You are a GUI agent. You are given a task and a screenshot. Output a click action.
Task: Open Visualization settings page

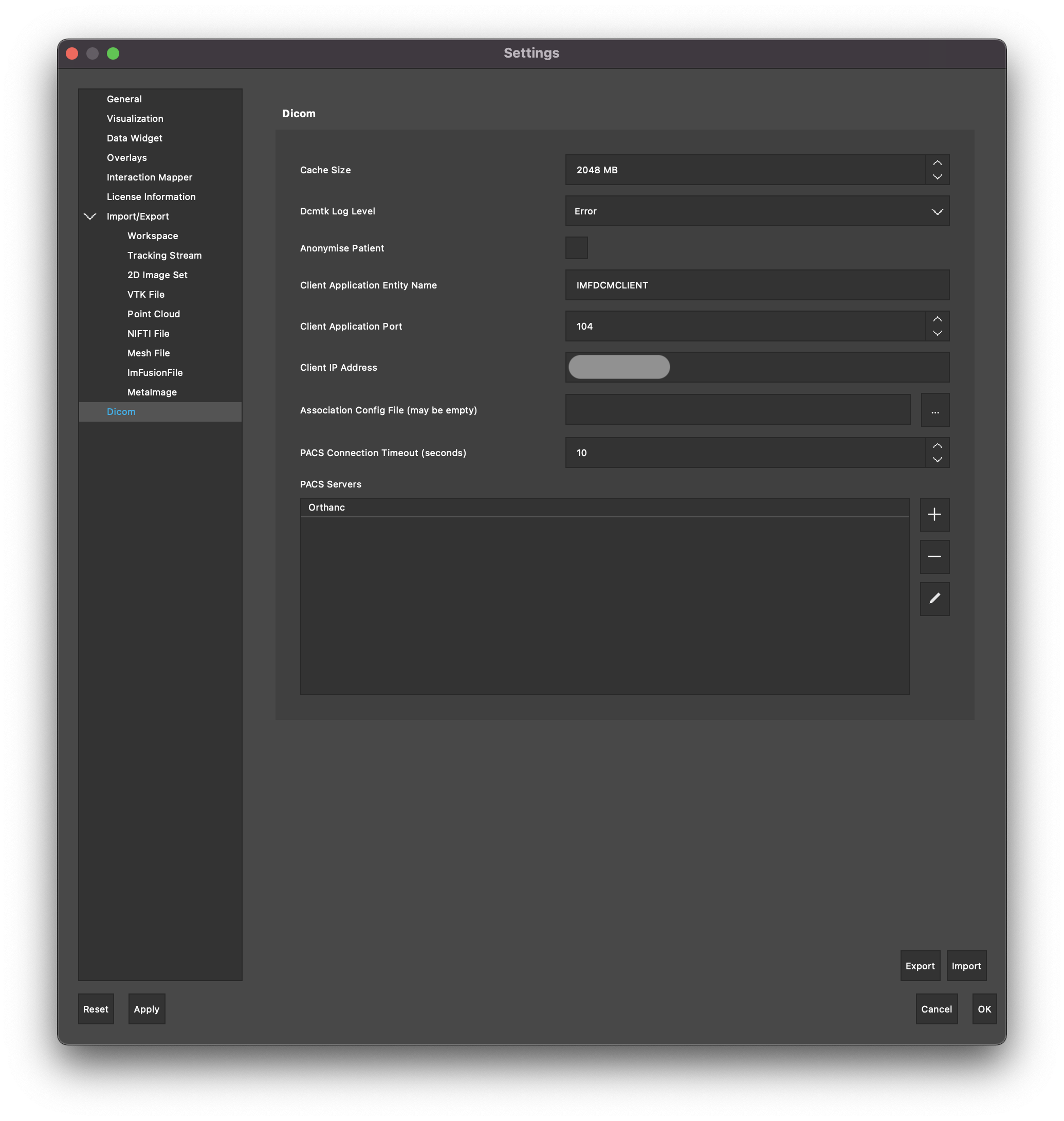point(135,119)
